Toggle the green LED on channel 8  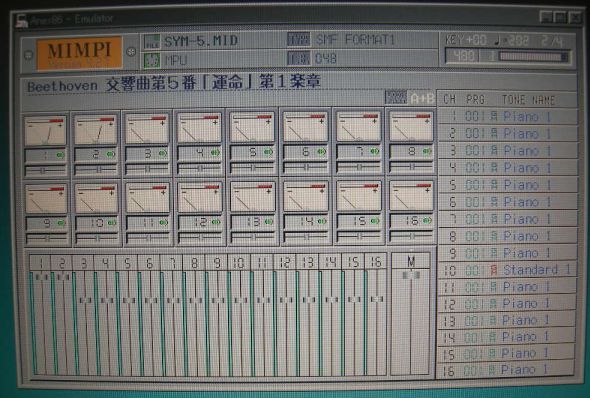(x=427, y=151)
